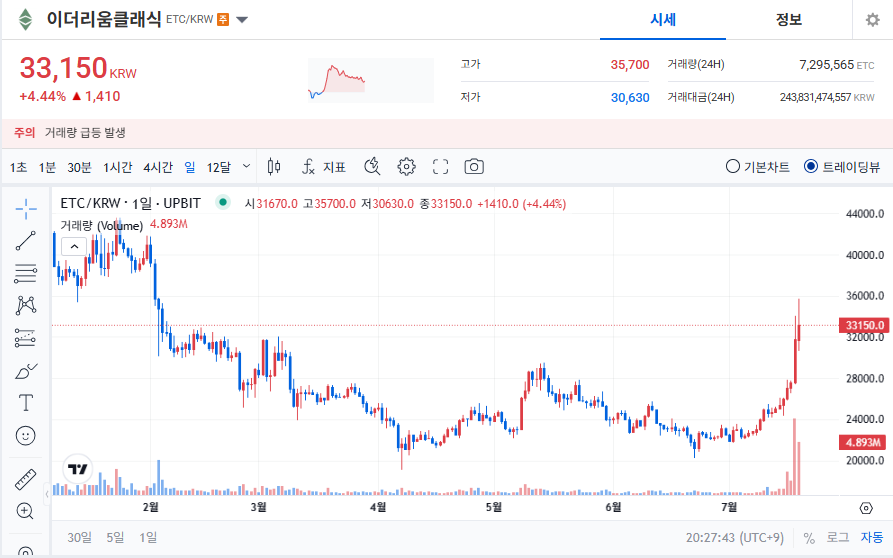Open page settings gear top right

pos(872,20)
